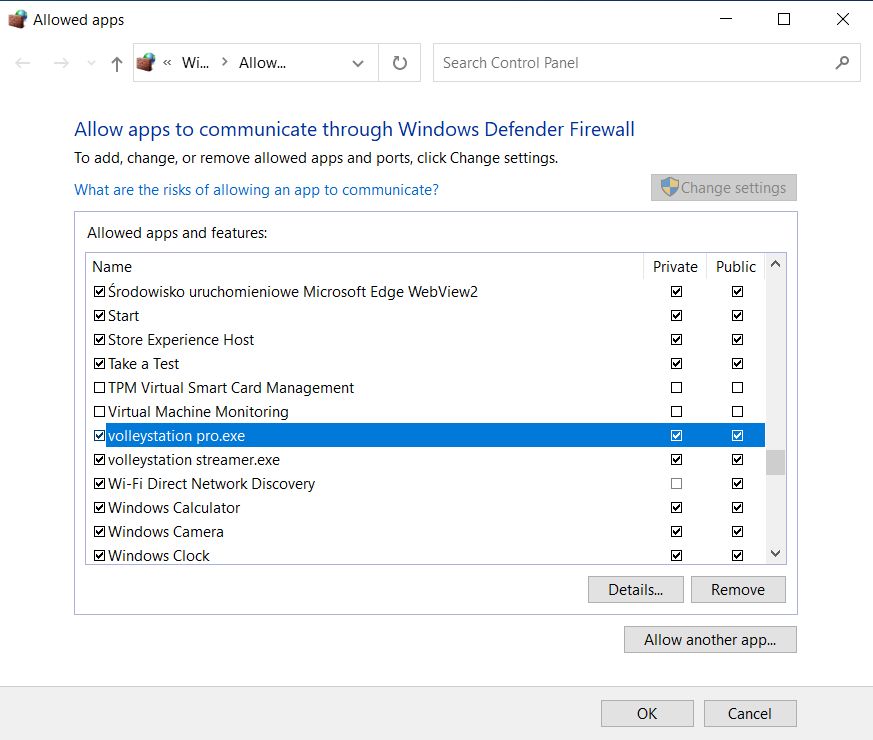Click Allow another app button
Screen dimensions: 873x740
pos(710,640)
